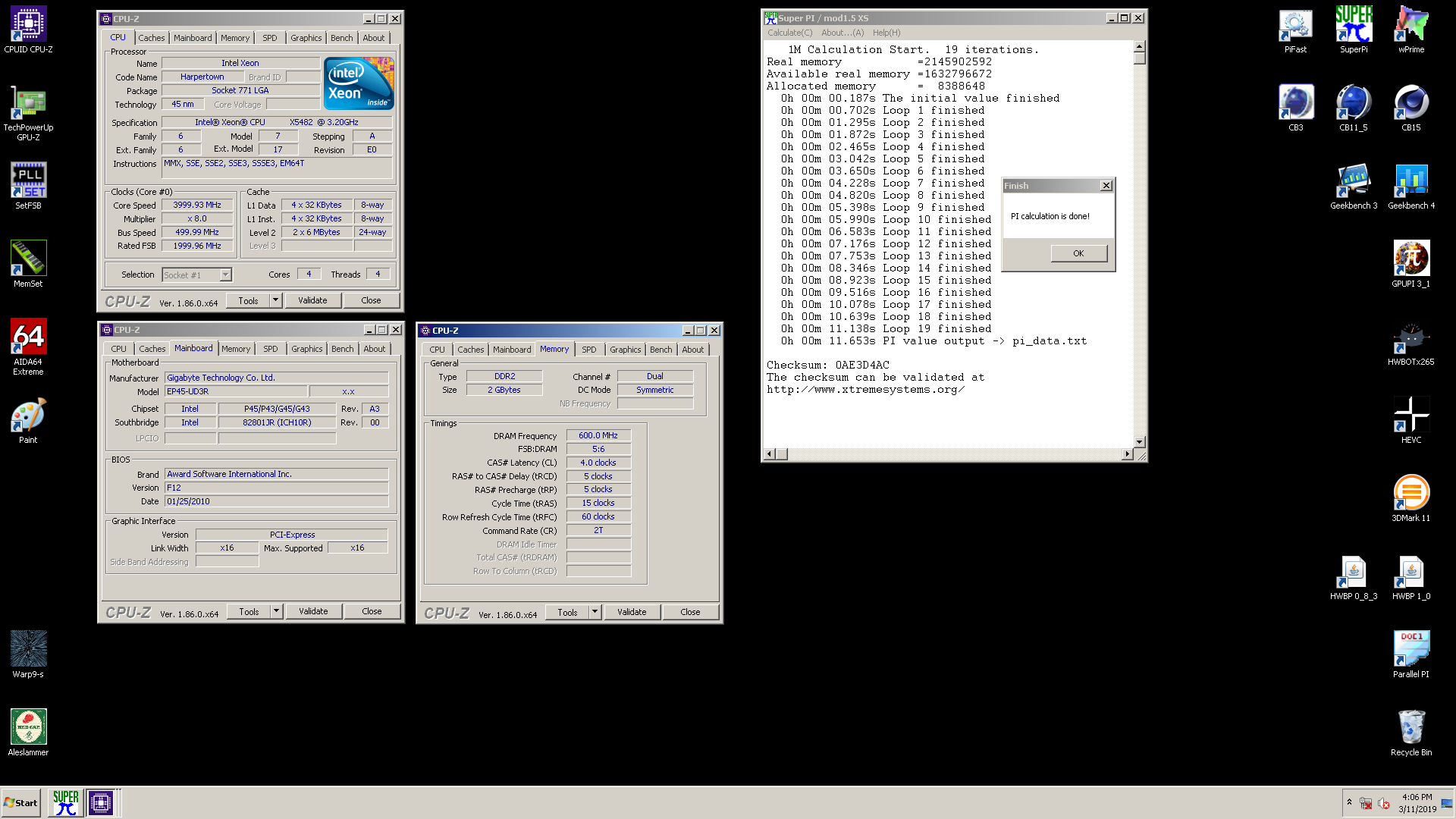Select CPU-Z taskbar button
Screen dimensions: 1456x819
pos(101,802)
